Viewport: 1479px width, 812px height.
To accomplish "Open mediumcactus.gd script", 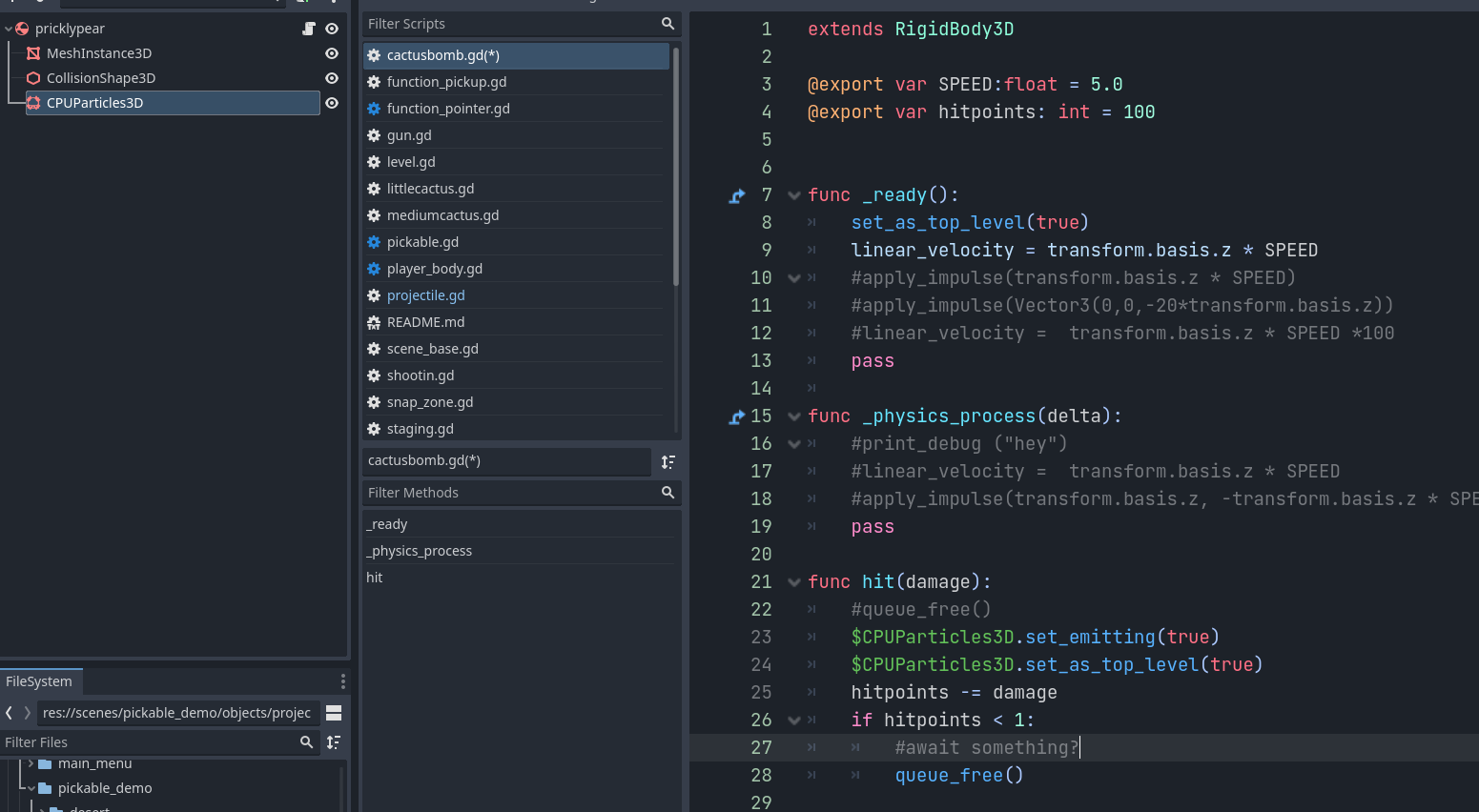I will coord(516,215).
